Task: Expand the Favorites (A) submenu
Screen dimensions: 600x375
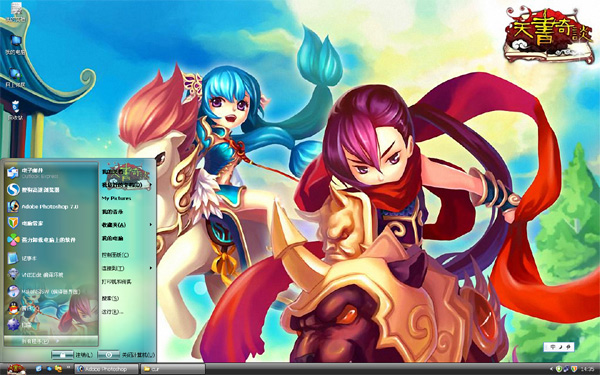Action: [127, 225]
